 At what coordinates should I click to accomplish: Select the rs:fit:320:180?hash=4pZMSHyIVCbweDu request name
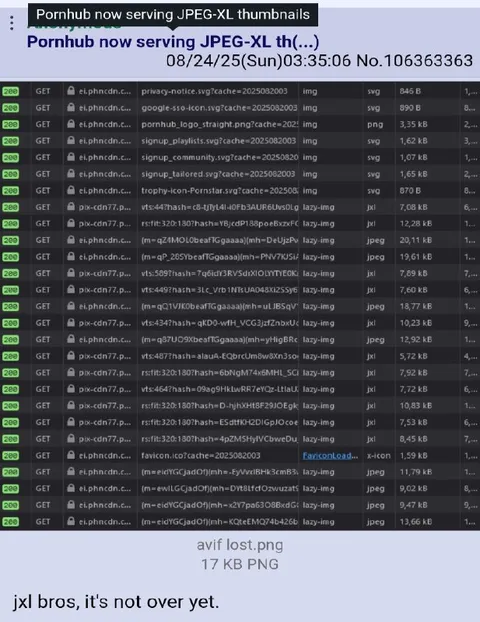point(220,439)
